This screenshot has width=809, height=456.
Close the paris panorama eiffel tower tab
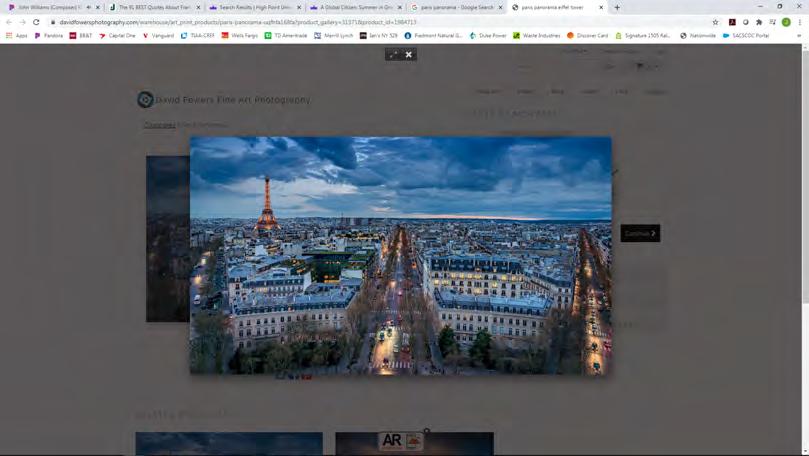[x=601, y=7]
